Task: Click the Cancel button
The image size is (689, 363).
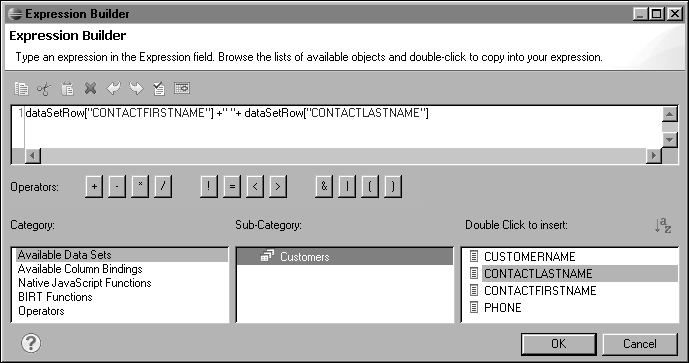Action: click(640, 344)
